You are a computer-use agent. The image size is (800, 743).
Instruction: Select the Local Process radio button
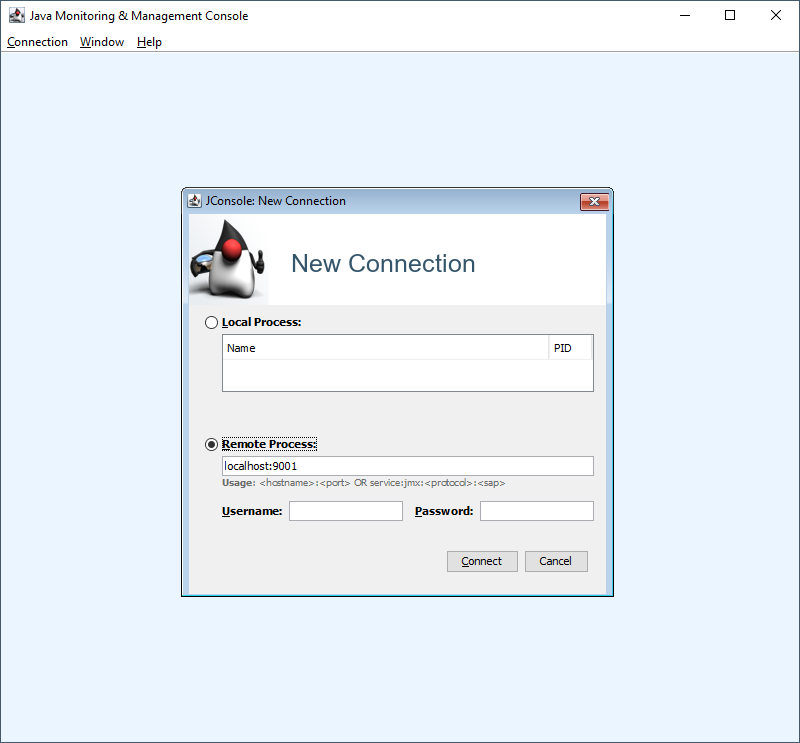click(211, 323)
